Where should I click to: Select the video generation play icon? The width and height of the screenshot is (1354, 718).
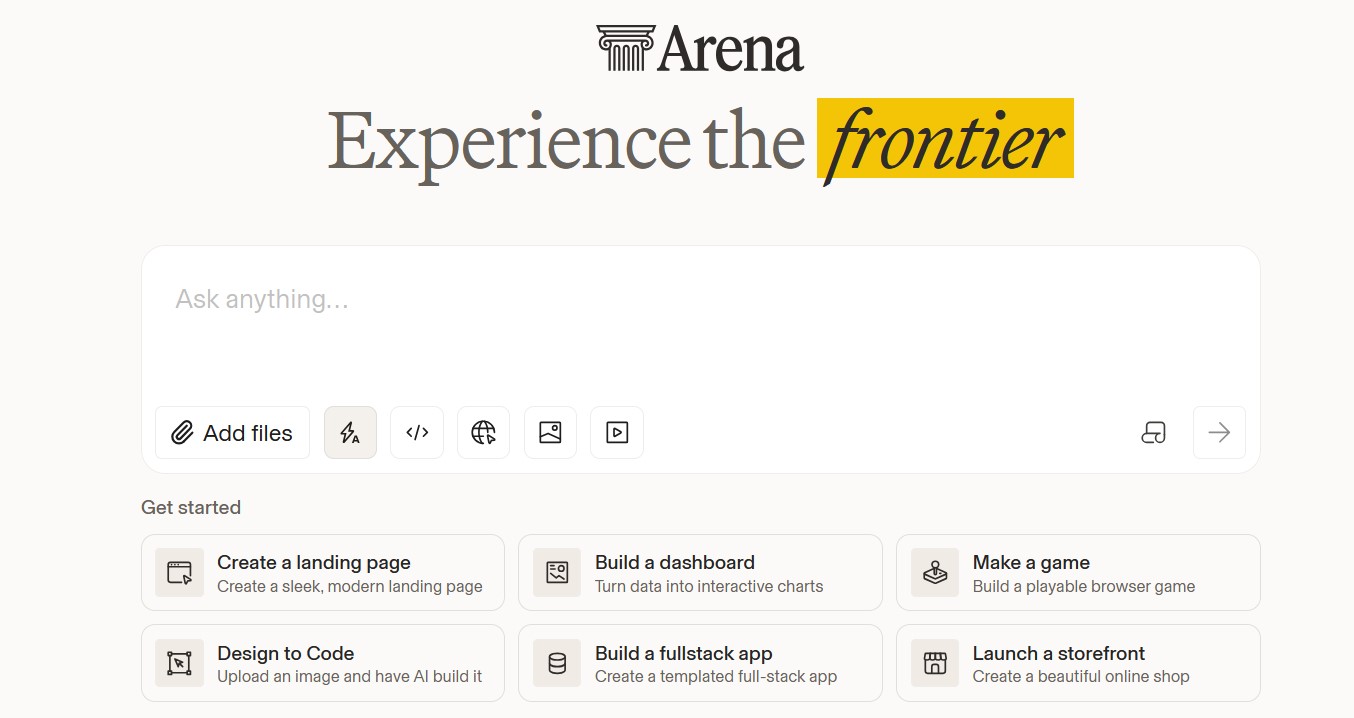[x=617, y=432]
